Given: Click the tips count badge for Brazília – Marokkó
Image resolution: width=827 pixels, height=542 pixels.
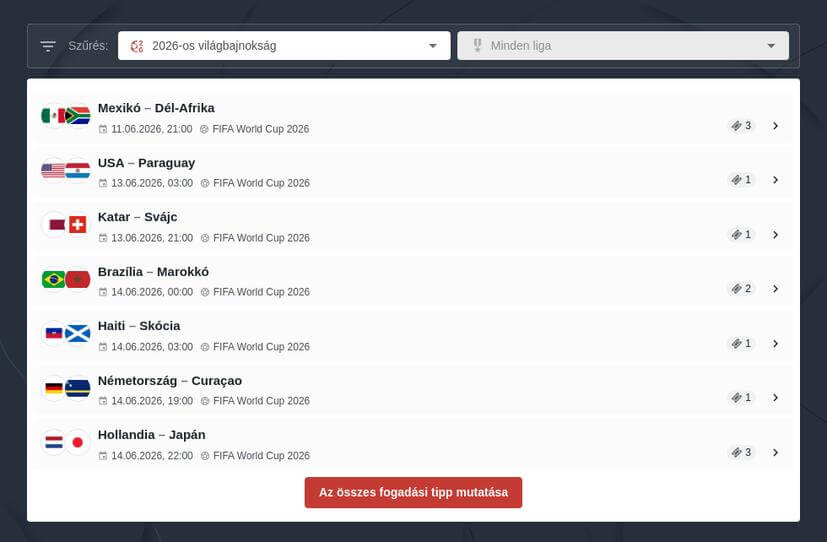Looking at the screenshot, I should pos(741,289).
